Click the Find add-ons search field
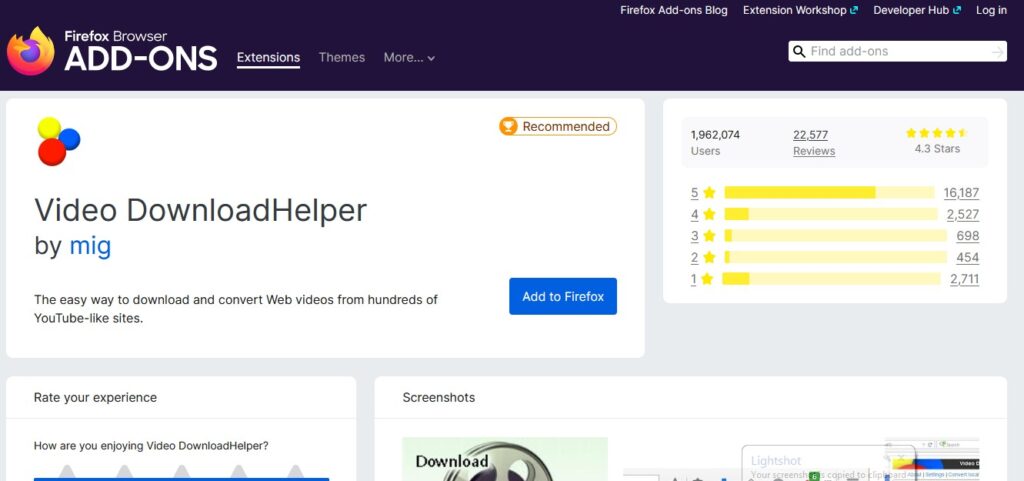Viewport: 1024px width, 481px height. point(897,52)
